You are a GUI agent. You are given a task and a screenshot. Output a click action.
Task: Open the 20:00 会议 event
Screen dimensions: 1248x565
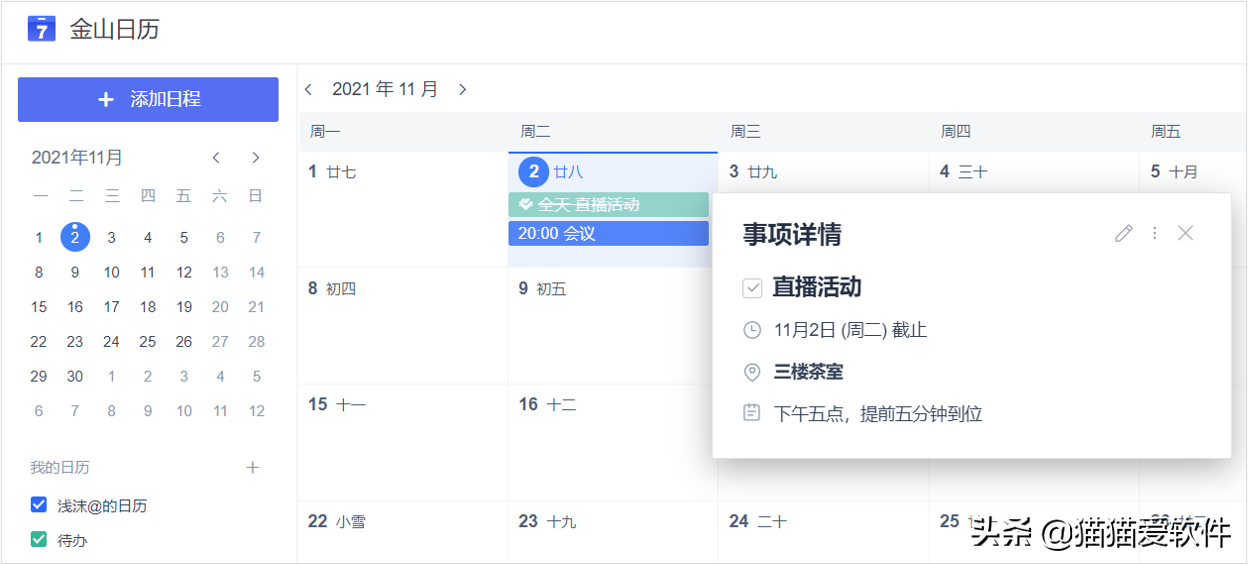(608, 233)
